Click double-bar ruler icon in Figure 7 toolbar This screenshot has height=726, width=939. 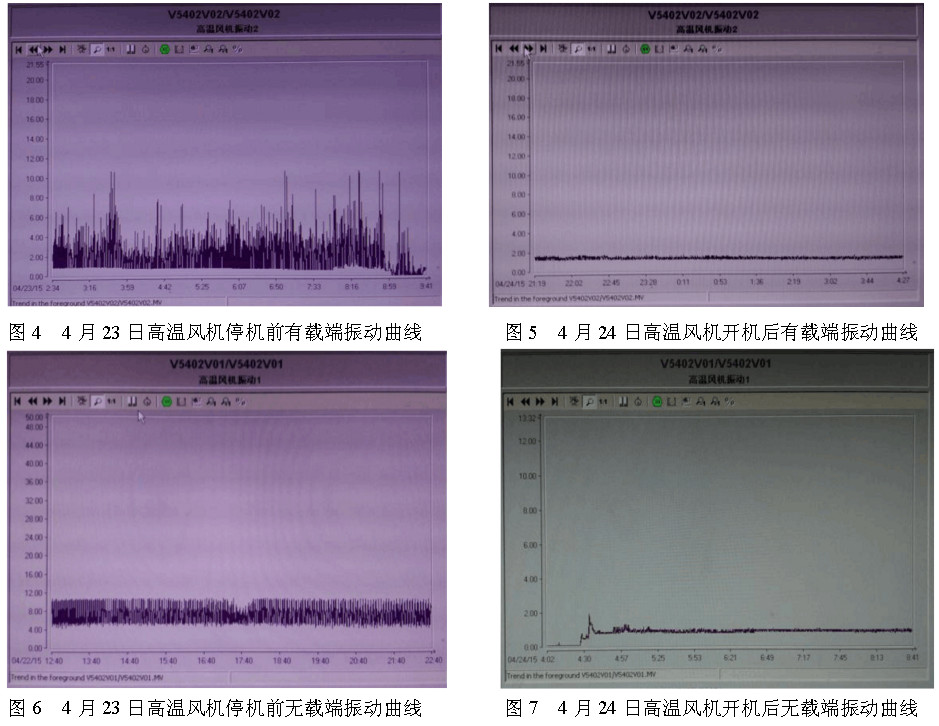click(x=623, y=401)
